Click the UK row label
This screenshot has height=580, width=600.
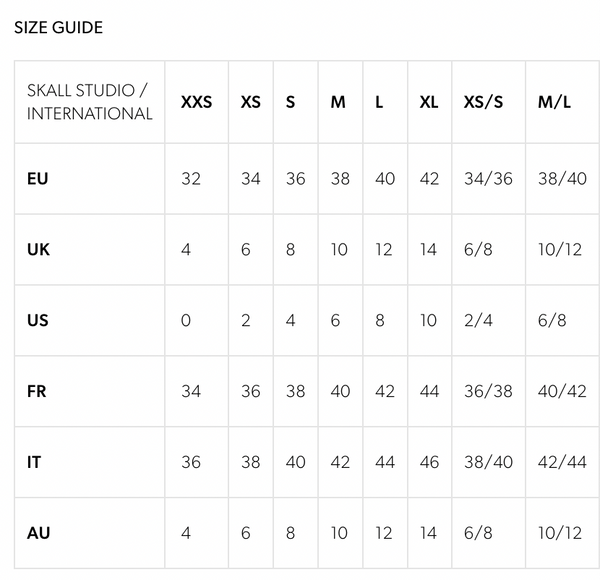tap(38, 249)
